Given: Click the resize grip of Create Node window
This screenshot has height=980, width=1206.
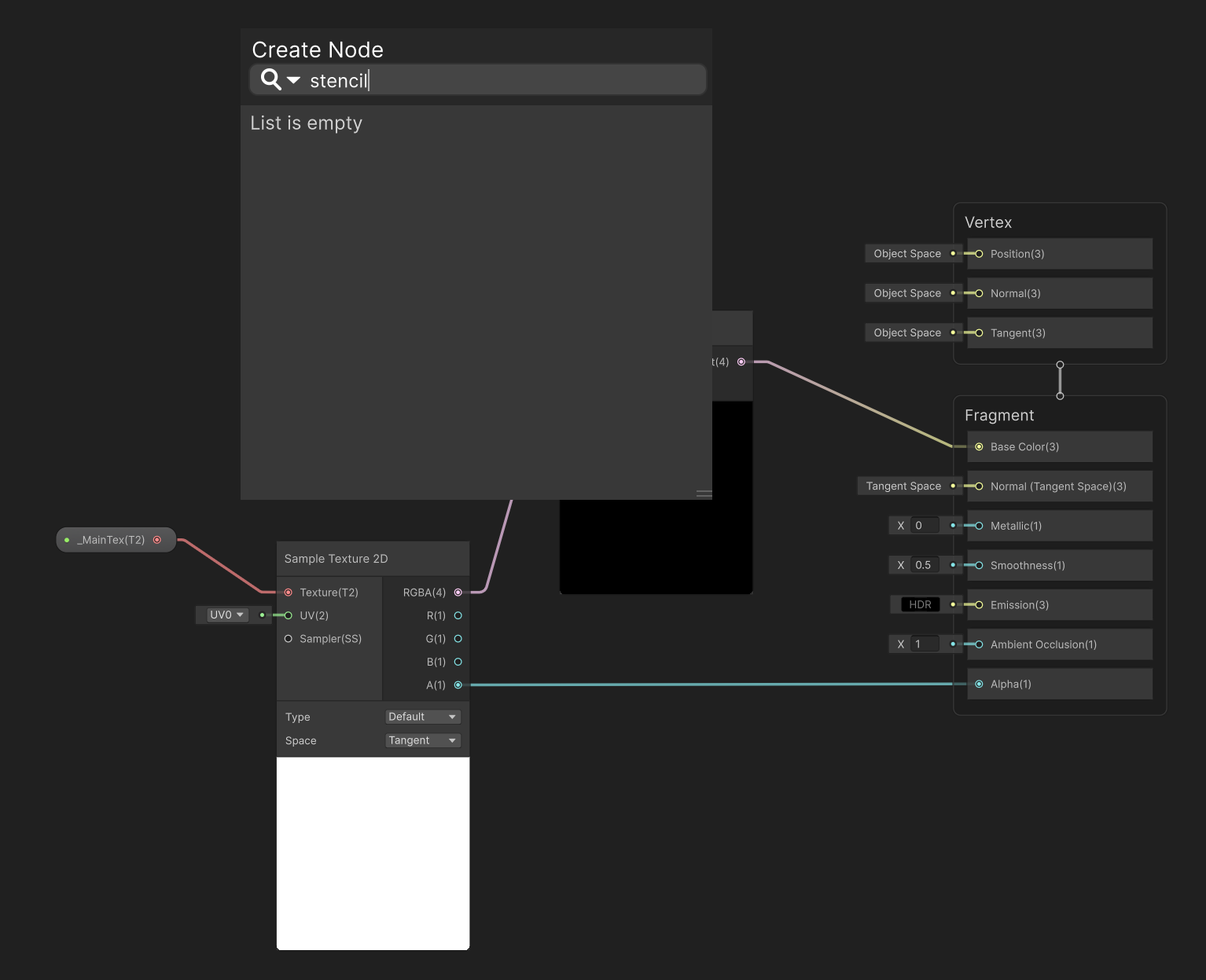Looking at the screenshot, I should (x=704, y=494).
